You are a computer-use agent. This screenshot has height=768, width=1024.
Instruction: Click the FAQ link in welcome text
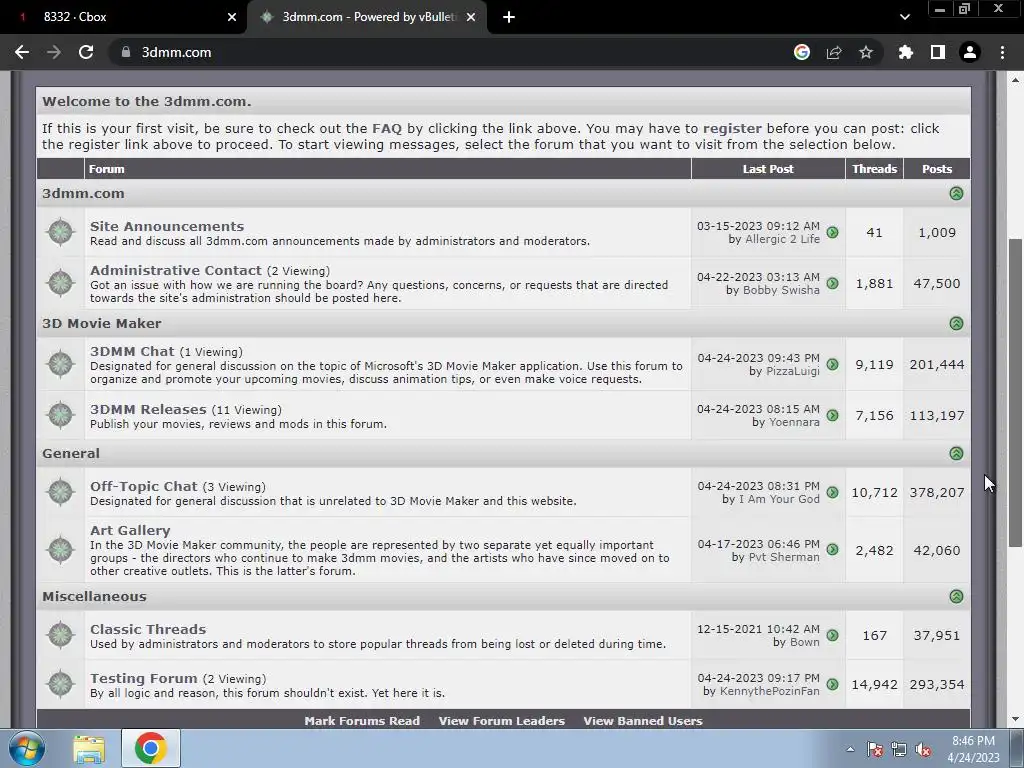[387, 129]
